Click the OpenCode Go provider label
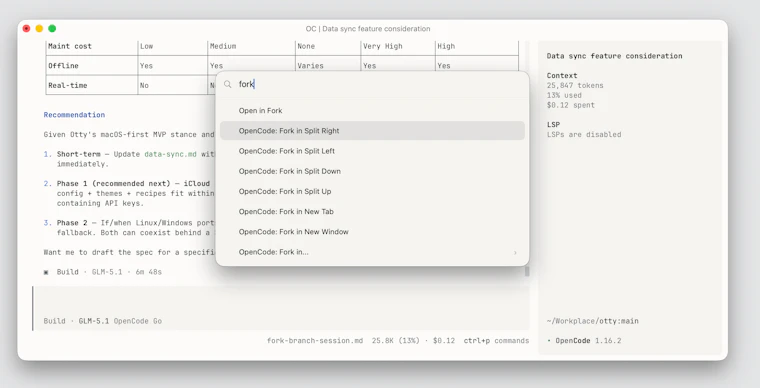 (x=138, y=321)
